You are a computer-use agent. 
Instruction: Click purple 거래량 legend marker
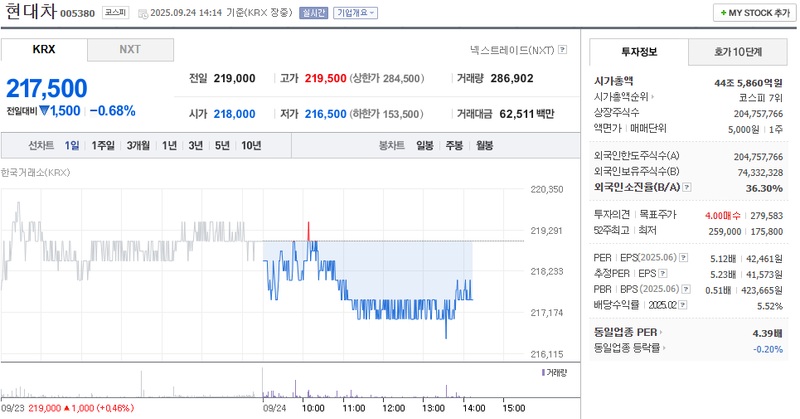click(543, 373)
